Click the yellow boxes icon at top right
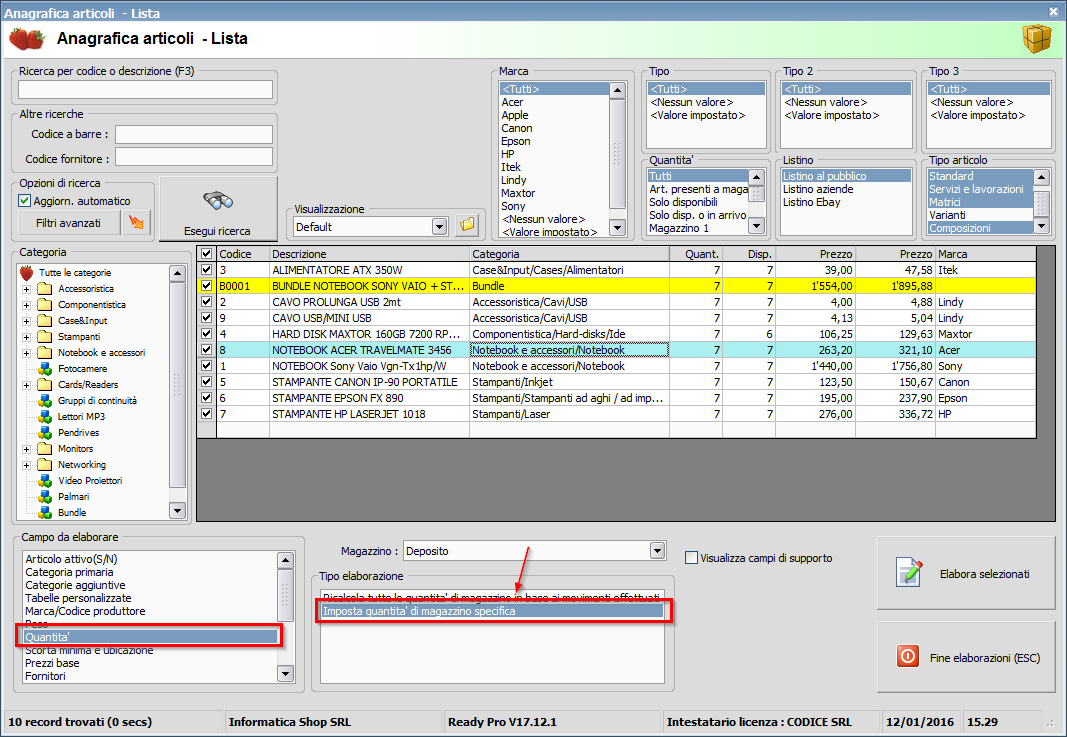1067x737 pixels. tap(1036, 39)
